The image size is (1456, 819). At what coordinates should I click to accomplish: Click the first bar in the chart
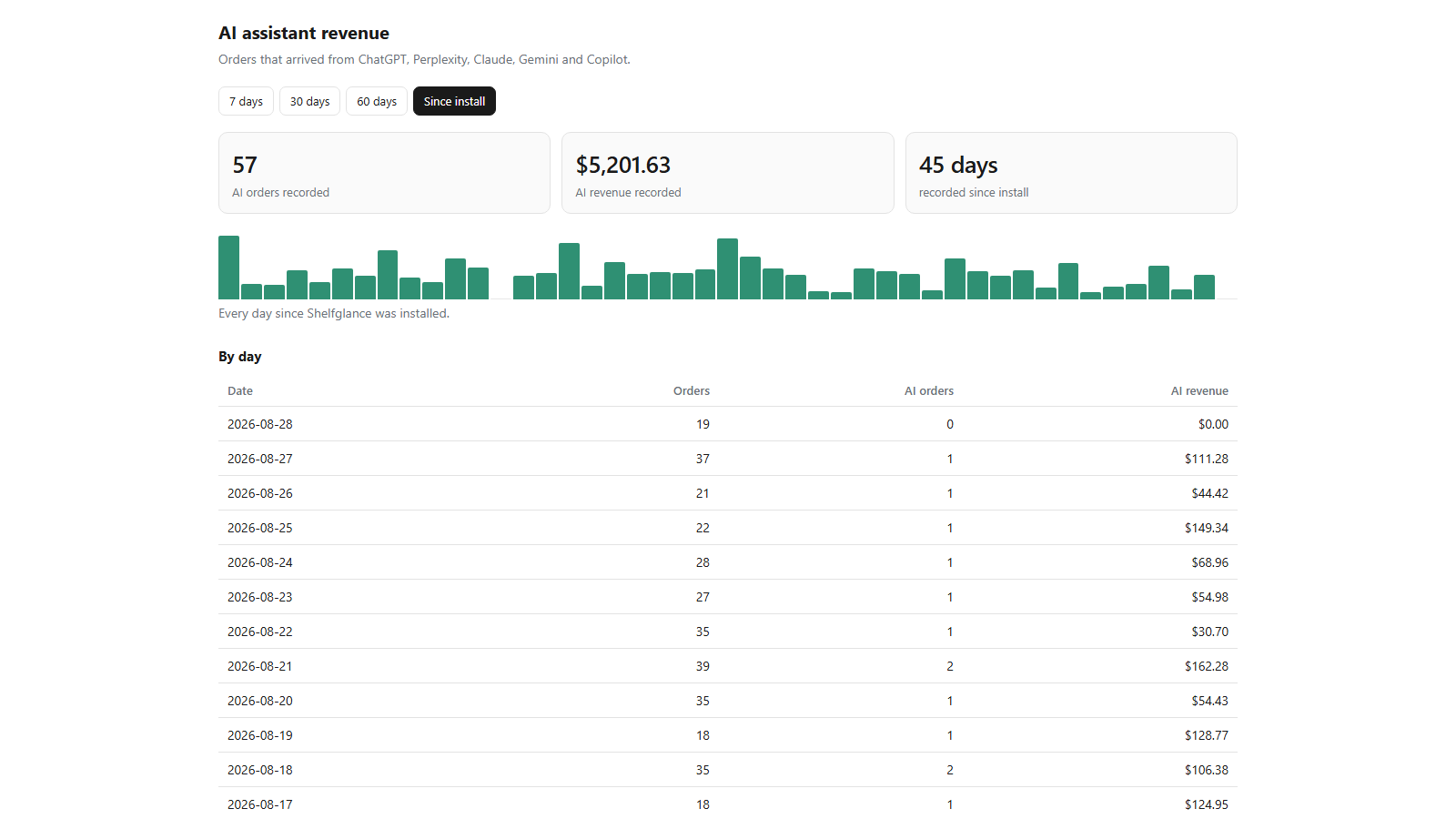tap(228, 268)
